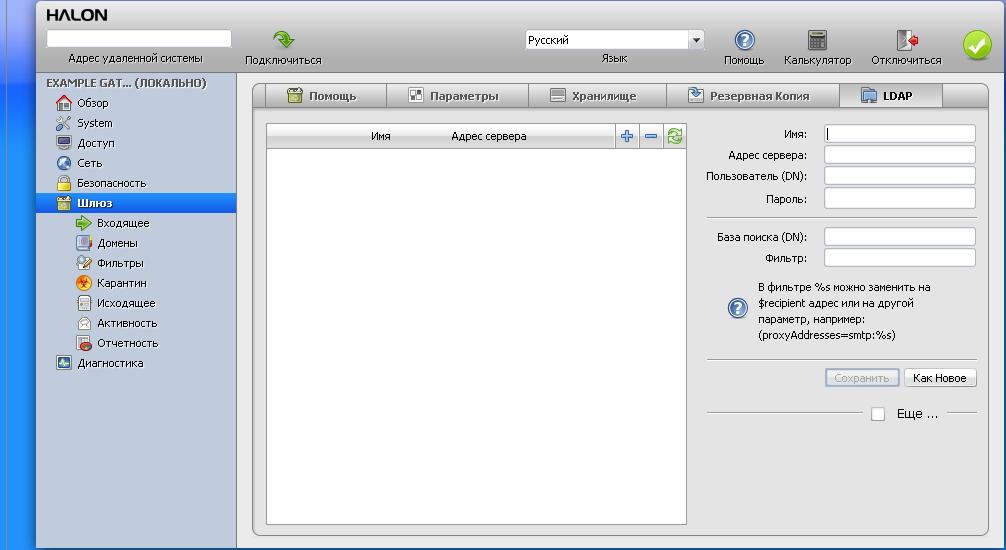Image resolution: width=1006 pixels, height=550 pixels.
Task: Click the Исходящее icon
Action: [83, 303]
